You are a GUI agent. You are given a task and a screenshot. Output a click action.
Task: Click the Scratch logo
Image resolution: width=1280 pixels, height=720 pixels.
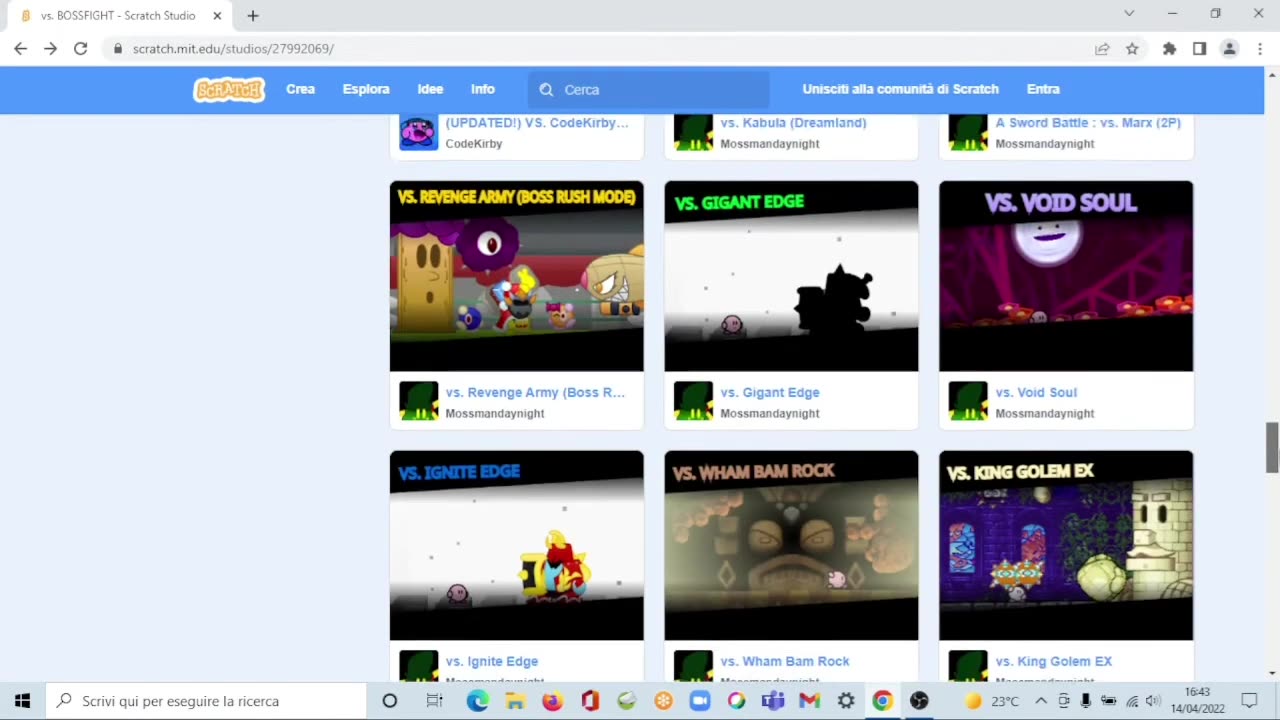point(229,90)
